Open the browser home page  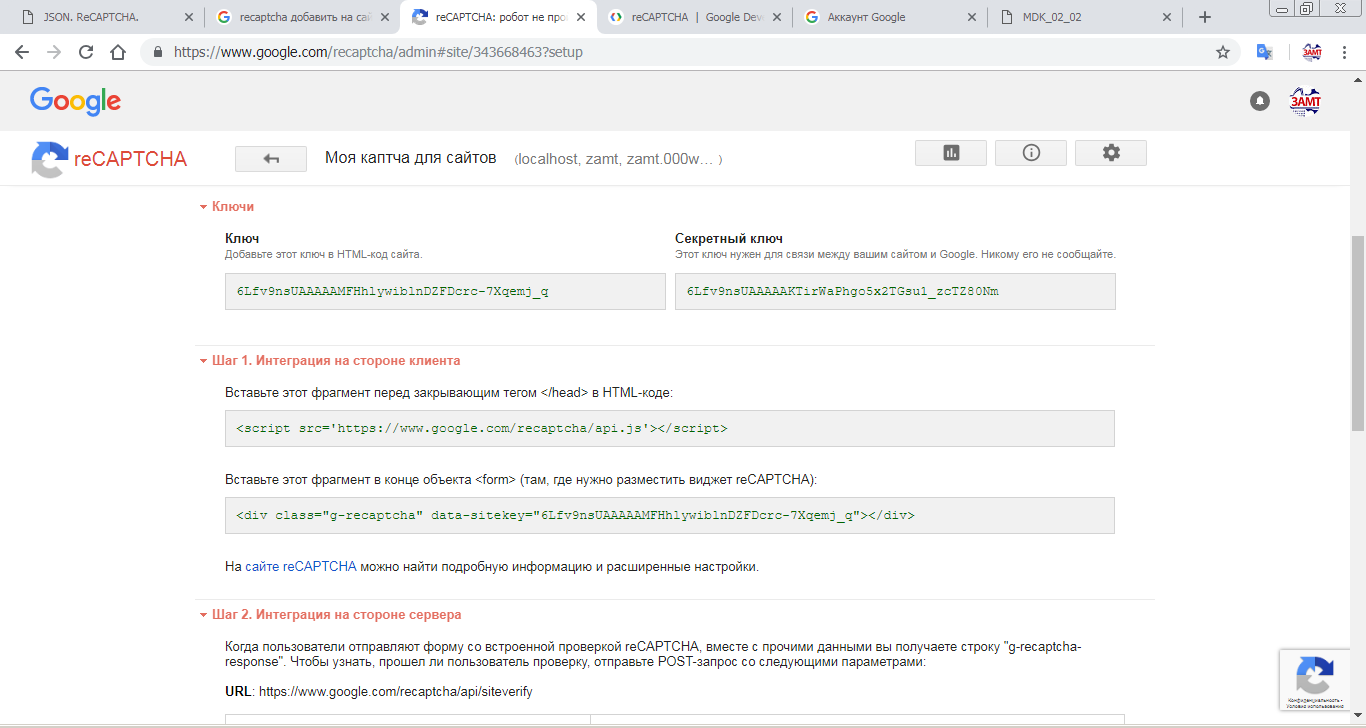point(118,52)
